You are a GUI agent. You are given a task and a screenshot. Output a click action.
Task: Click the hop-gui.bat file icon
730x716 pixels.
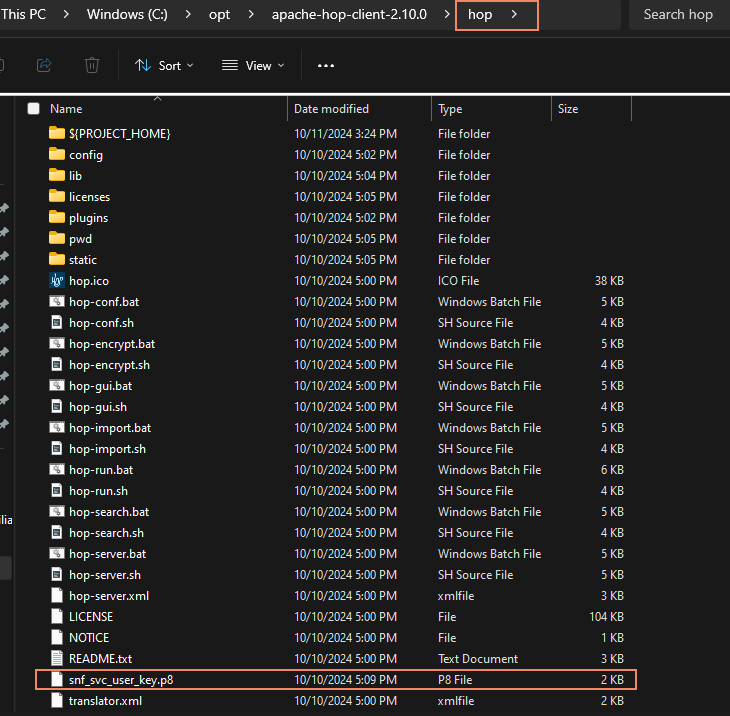click(57, 386)
